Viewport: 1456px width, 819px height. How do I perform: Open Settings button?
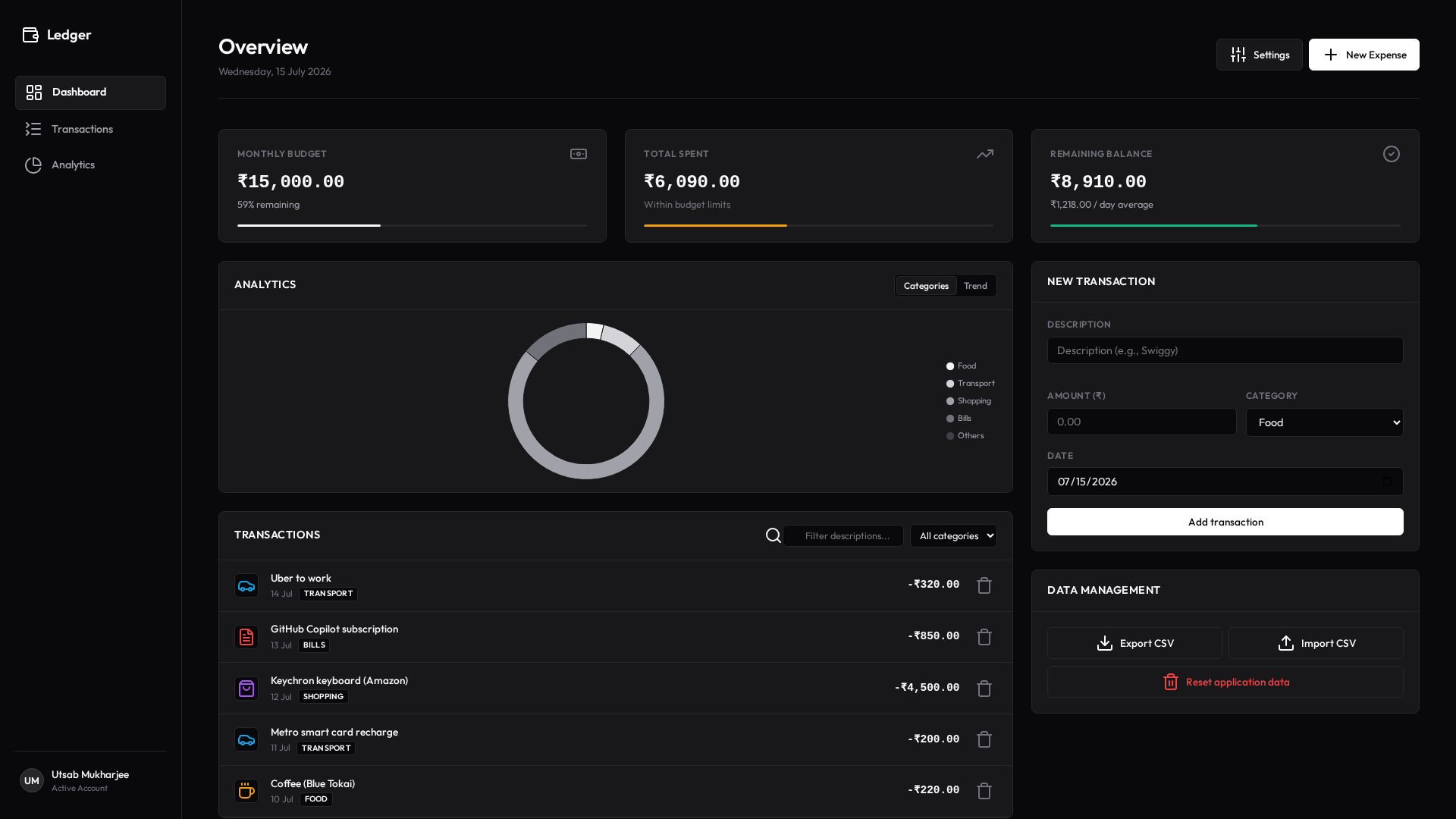pos(1259,55)
